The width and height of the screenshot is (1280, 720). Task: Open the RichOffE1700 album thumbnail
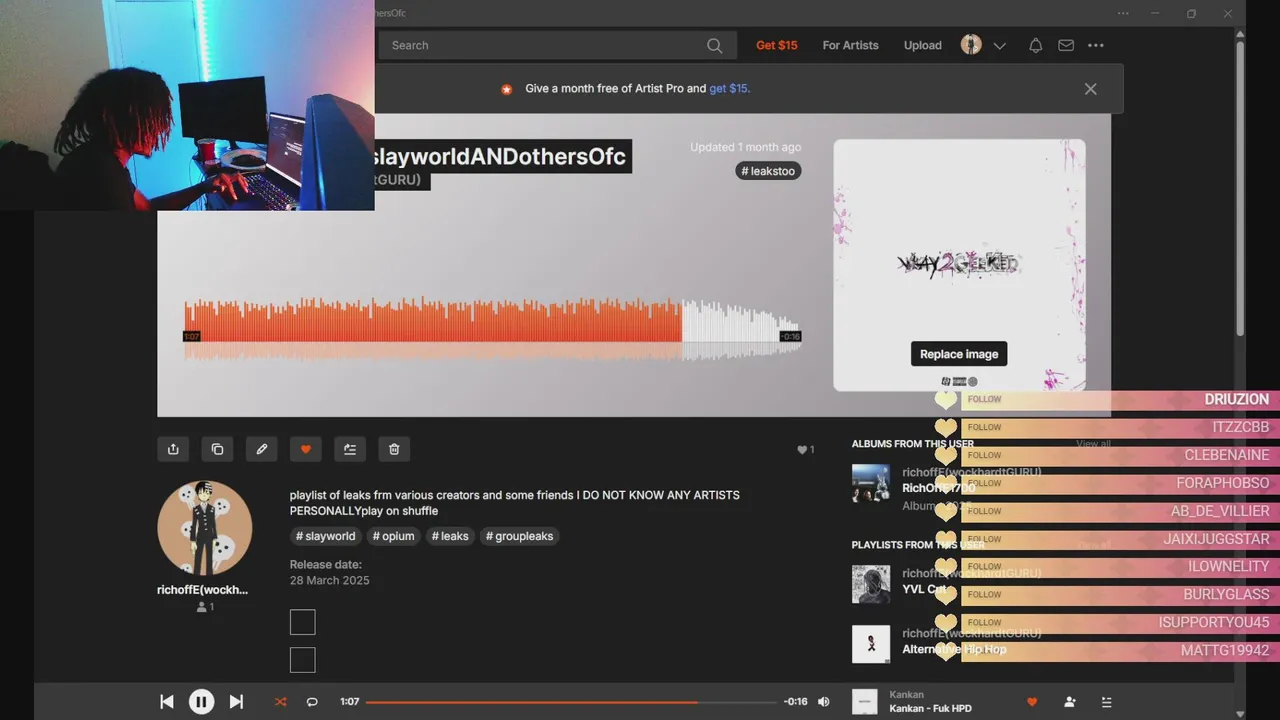pos(871,483)
